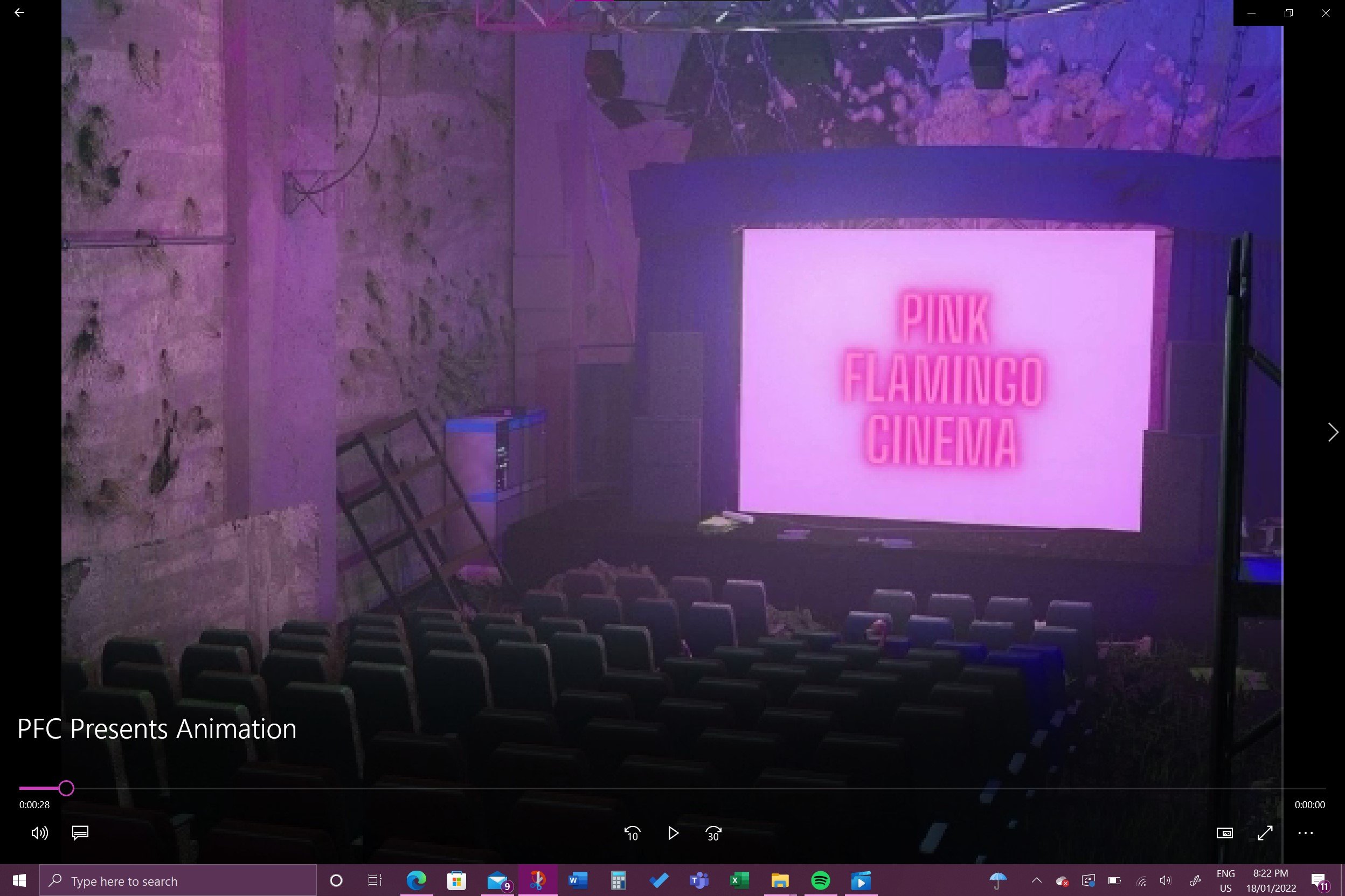Open Cortana from the taskbar circle

337,880
